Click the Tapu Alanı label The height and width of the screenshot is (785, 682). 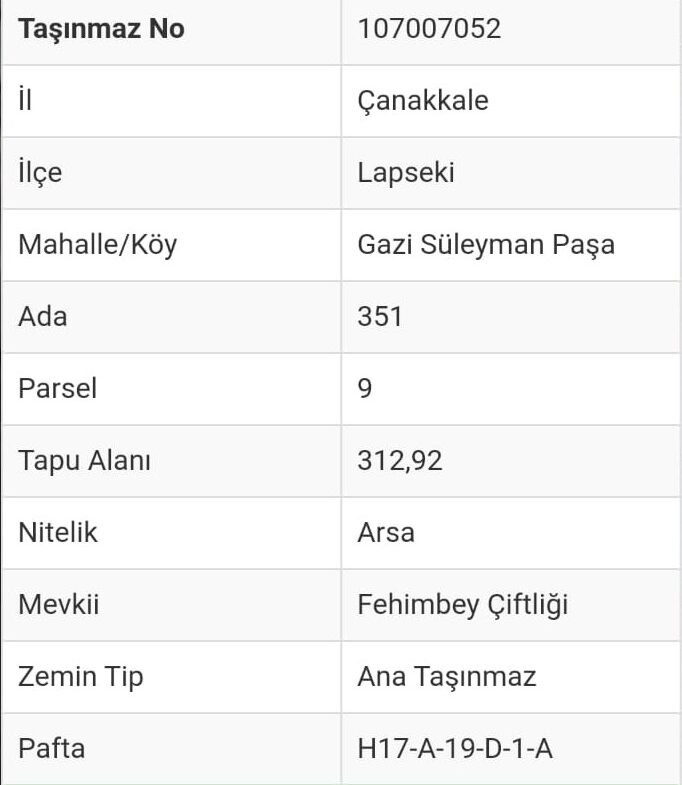point(84,461)
